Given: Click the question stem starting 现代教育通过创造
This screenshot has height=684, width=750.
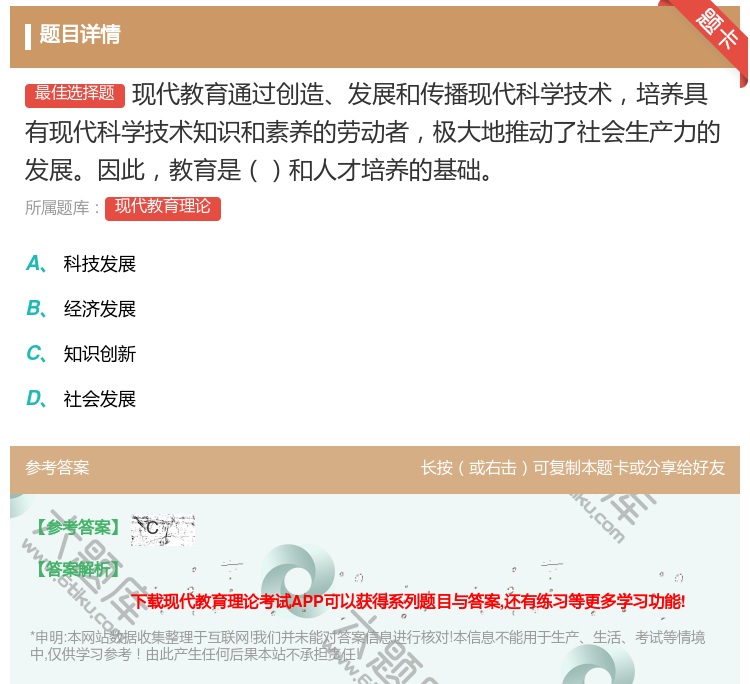Looking at the screenshot, I should [373, 132].
